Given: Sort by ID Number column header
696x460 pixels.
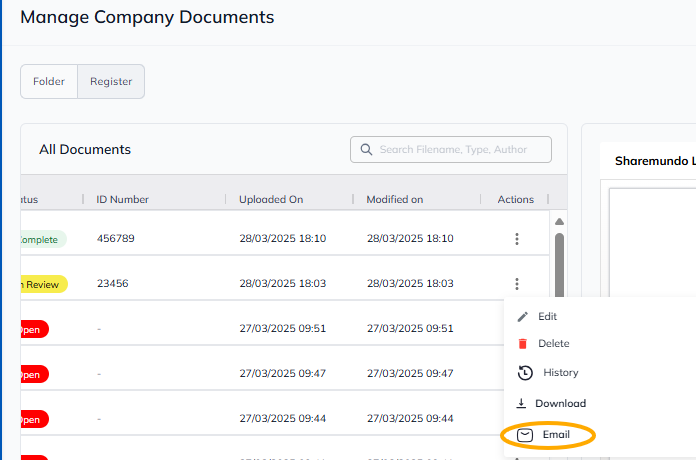Looking at the screenshot, I should pos(122,200).
